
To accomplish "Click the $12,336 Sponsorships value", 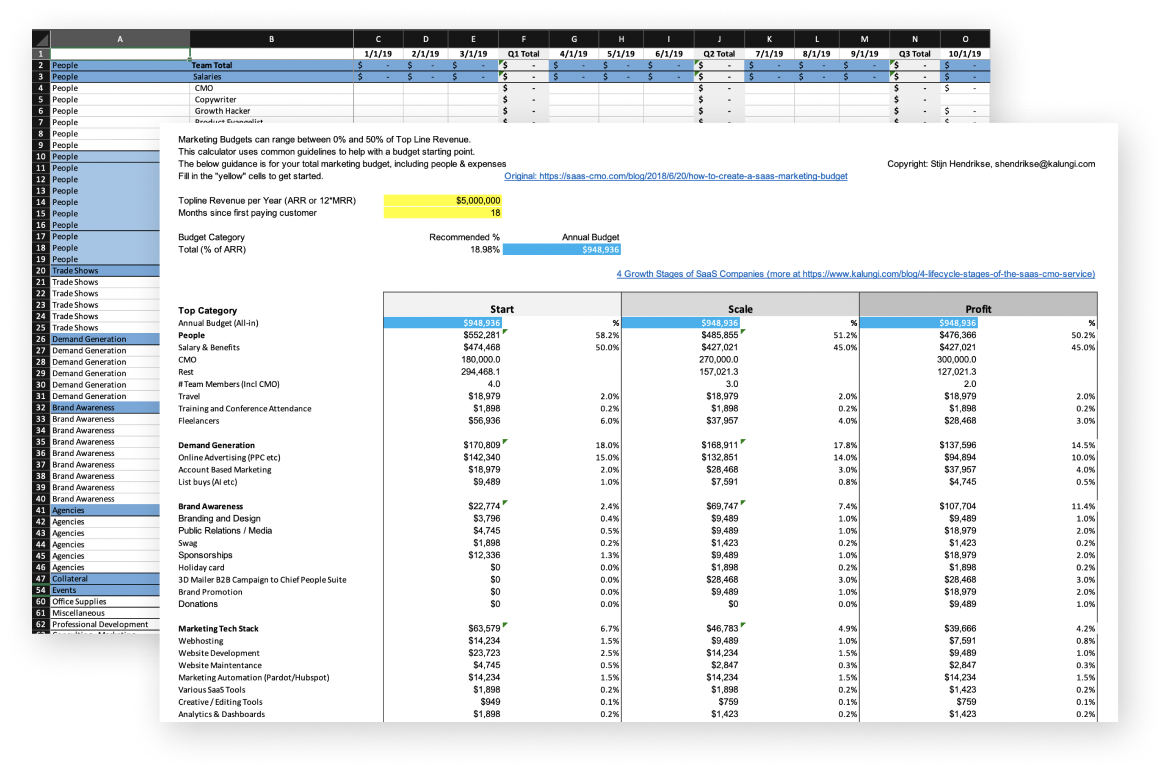I will coord(484,555).
